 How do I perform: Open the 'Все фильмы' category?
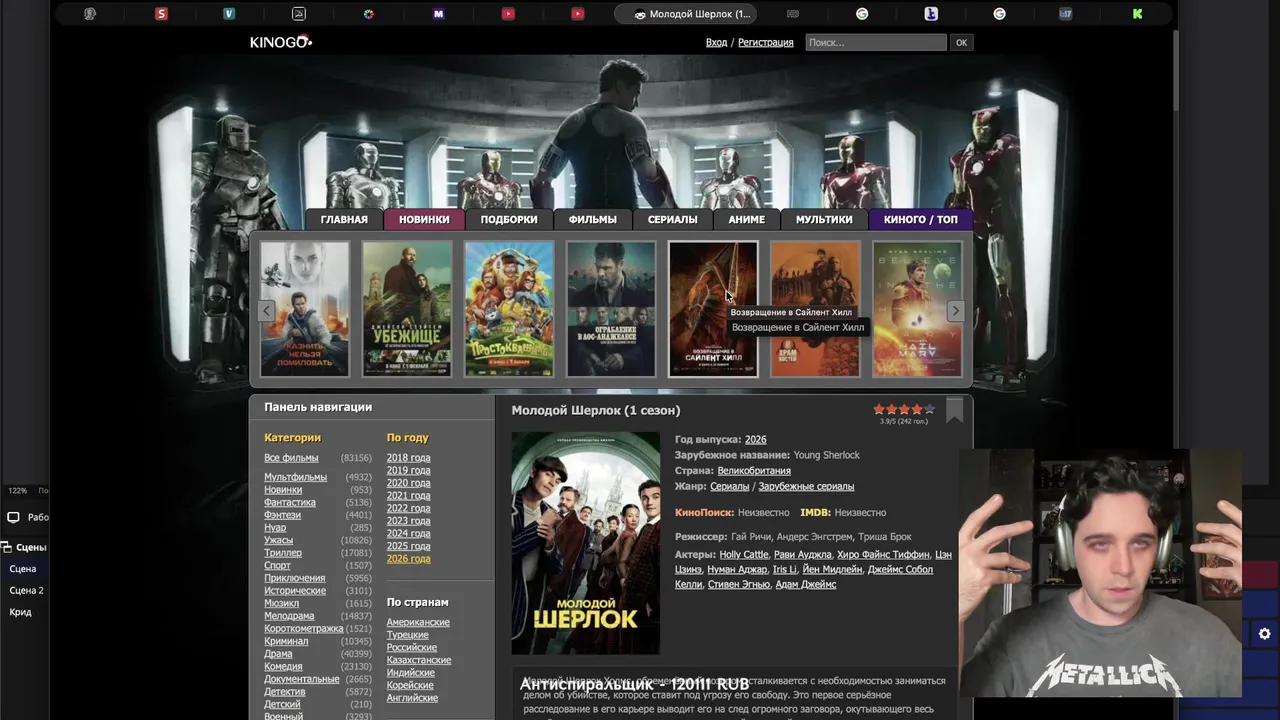(x=291, y=458)
